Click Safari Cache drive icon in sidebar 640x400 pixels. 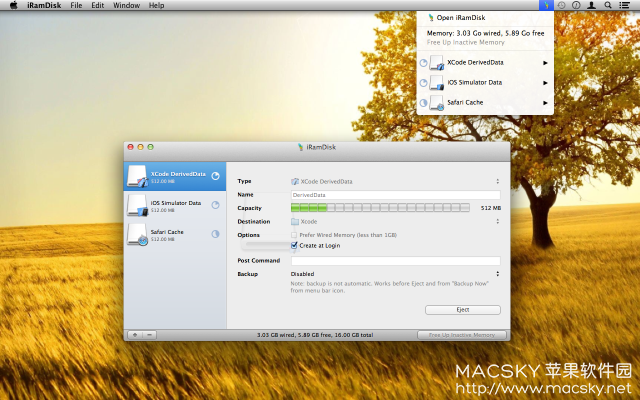137,234
